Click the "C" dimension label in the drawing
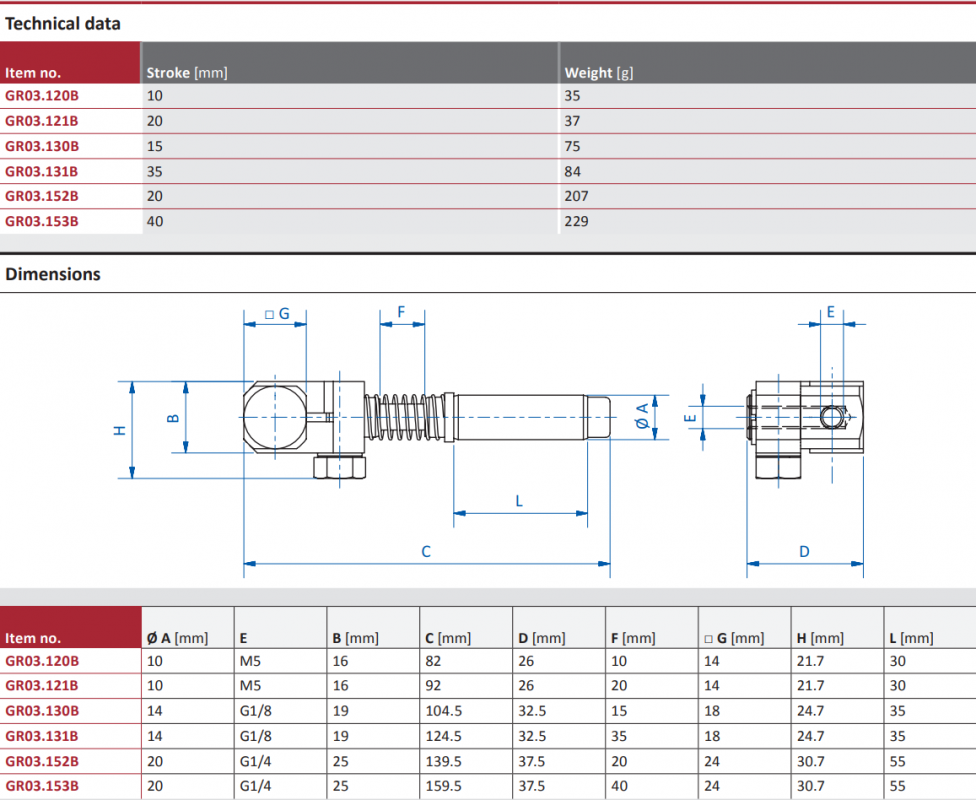 click(x=426, y=552)
